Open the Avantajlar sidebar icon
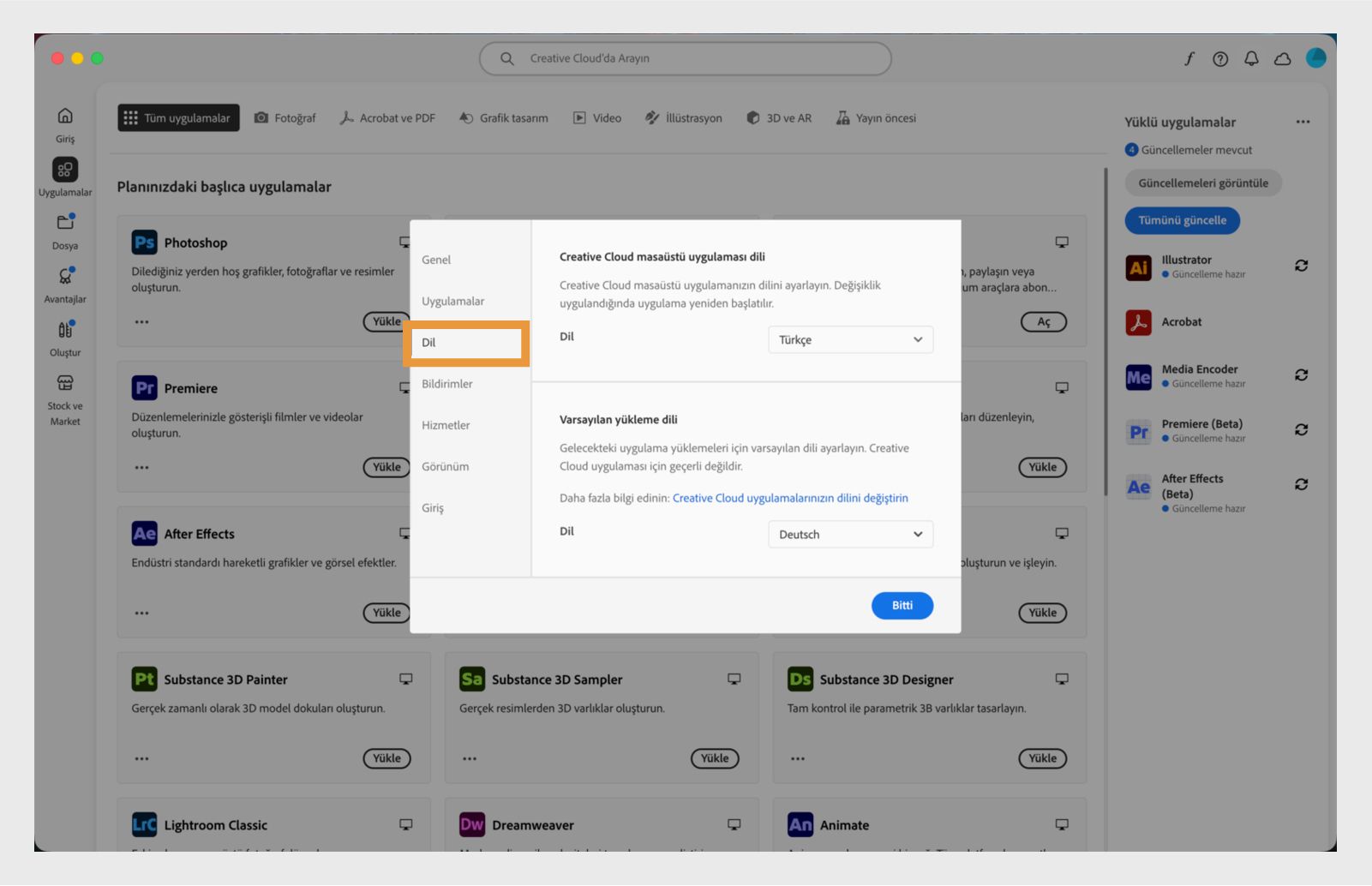 point(65,276)
